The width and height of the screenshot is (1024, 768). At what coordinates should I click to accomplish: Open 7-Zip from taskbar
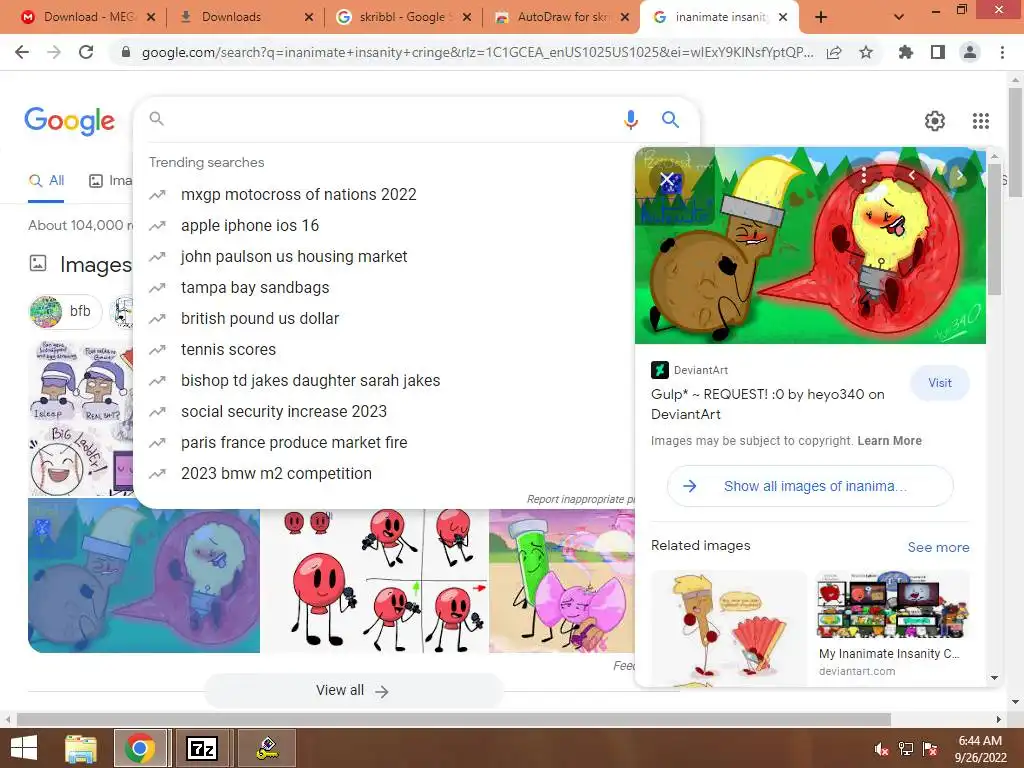pyautogui.click(x=202, y=748)
